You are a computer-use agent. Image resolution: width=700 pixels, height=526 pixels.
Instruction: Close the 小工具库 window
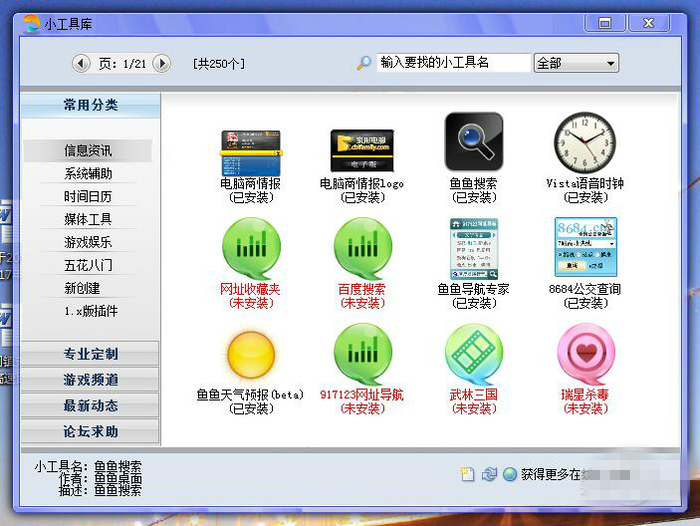(x=649, y=23)
